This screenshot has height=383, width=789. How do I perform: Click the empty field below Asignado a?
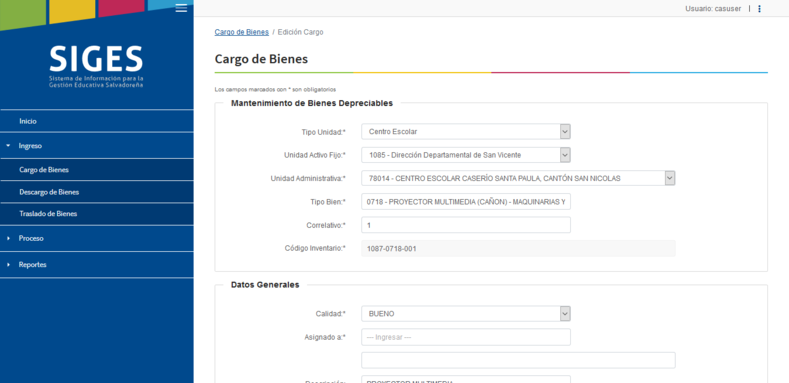pyautogui.click(x=518, y=360)
